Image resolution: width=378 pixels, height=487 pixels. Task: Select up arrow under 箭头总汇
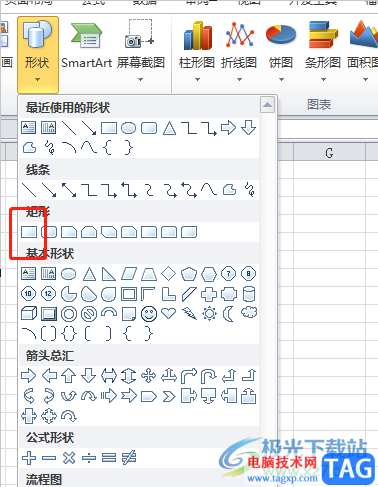[x=69, y=376]
